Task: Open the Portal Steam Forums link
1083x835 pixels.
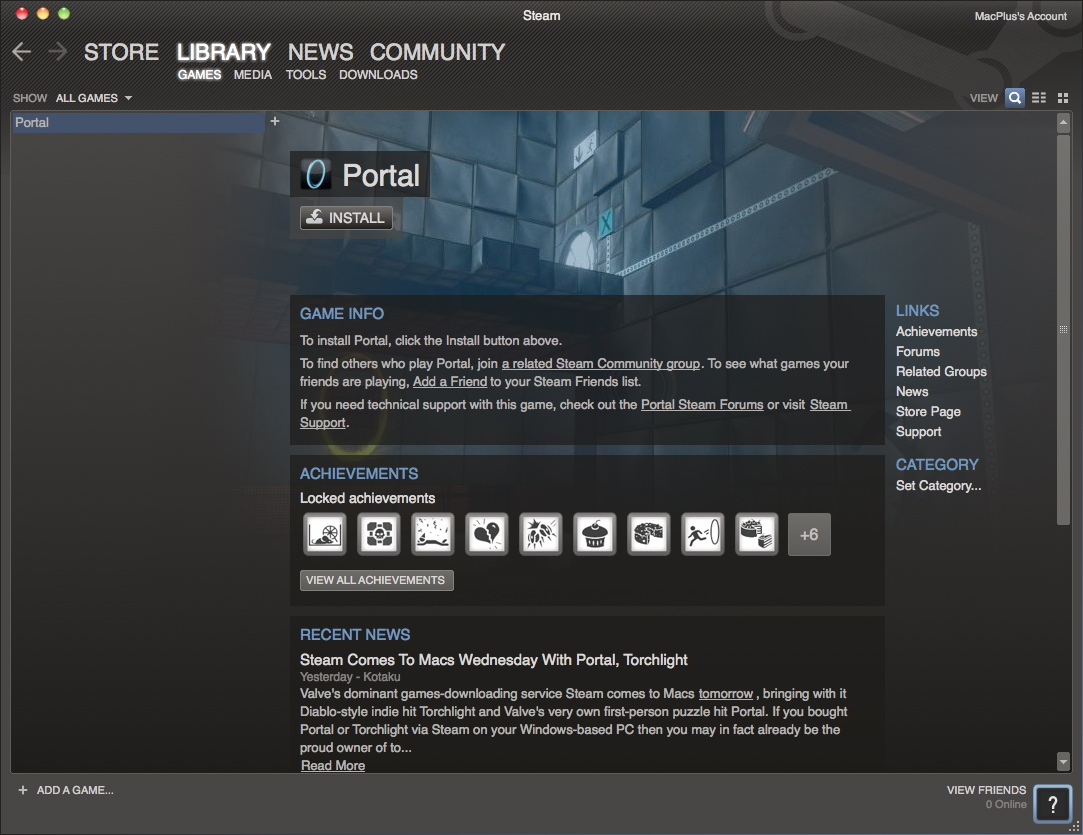Action: [702, 404]
